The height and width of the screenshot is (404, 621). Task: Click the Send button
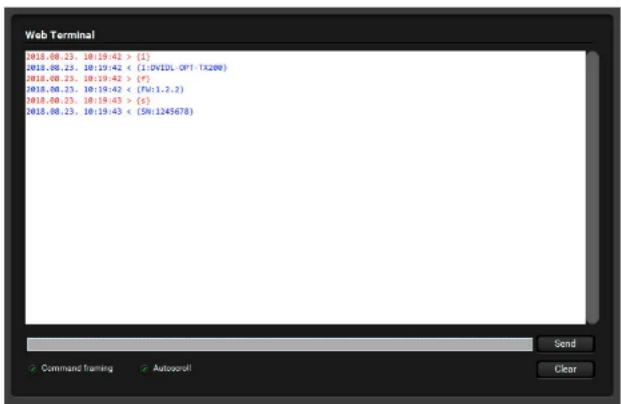[566, 343]
